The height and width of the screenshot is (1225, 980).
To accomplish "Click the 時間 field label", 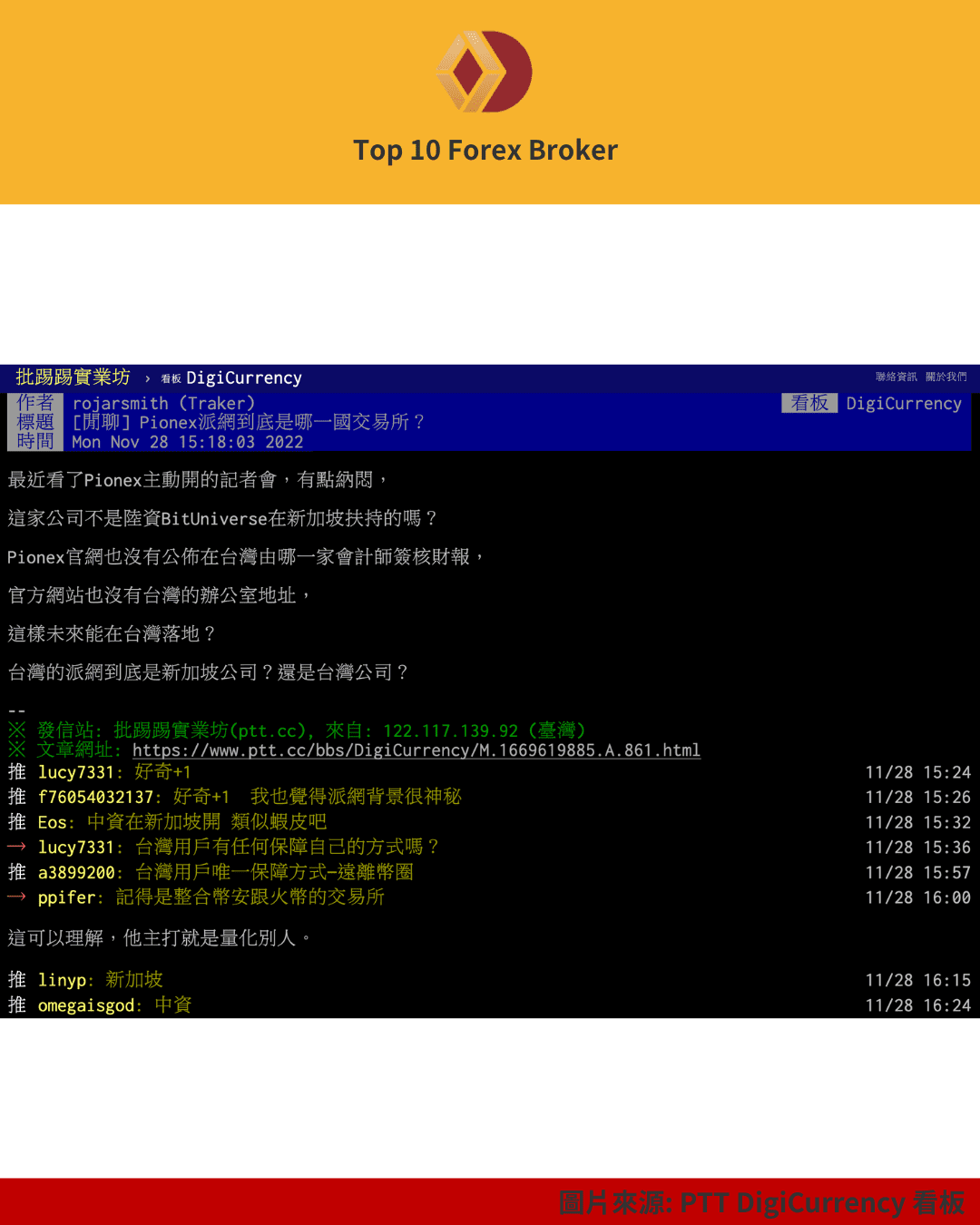I will point(34,442).
